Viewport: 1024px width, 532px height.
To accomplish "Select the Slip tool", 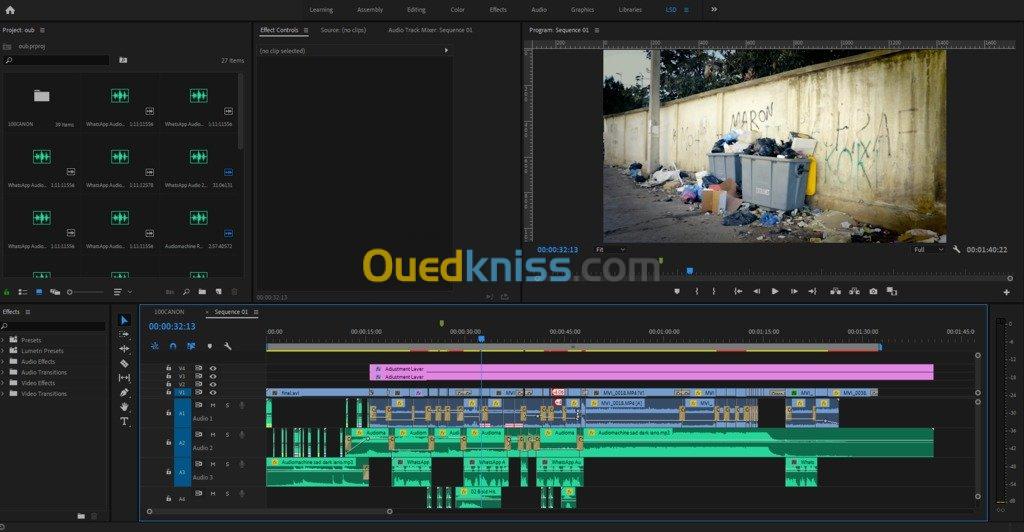I will click(124, 377).
